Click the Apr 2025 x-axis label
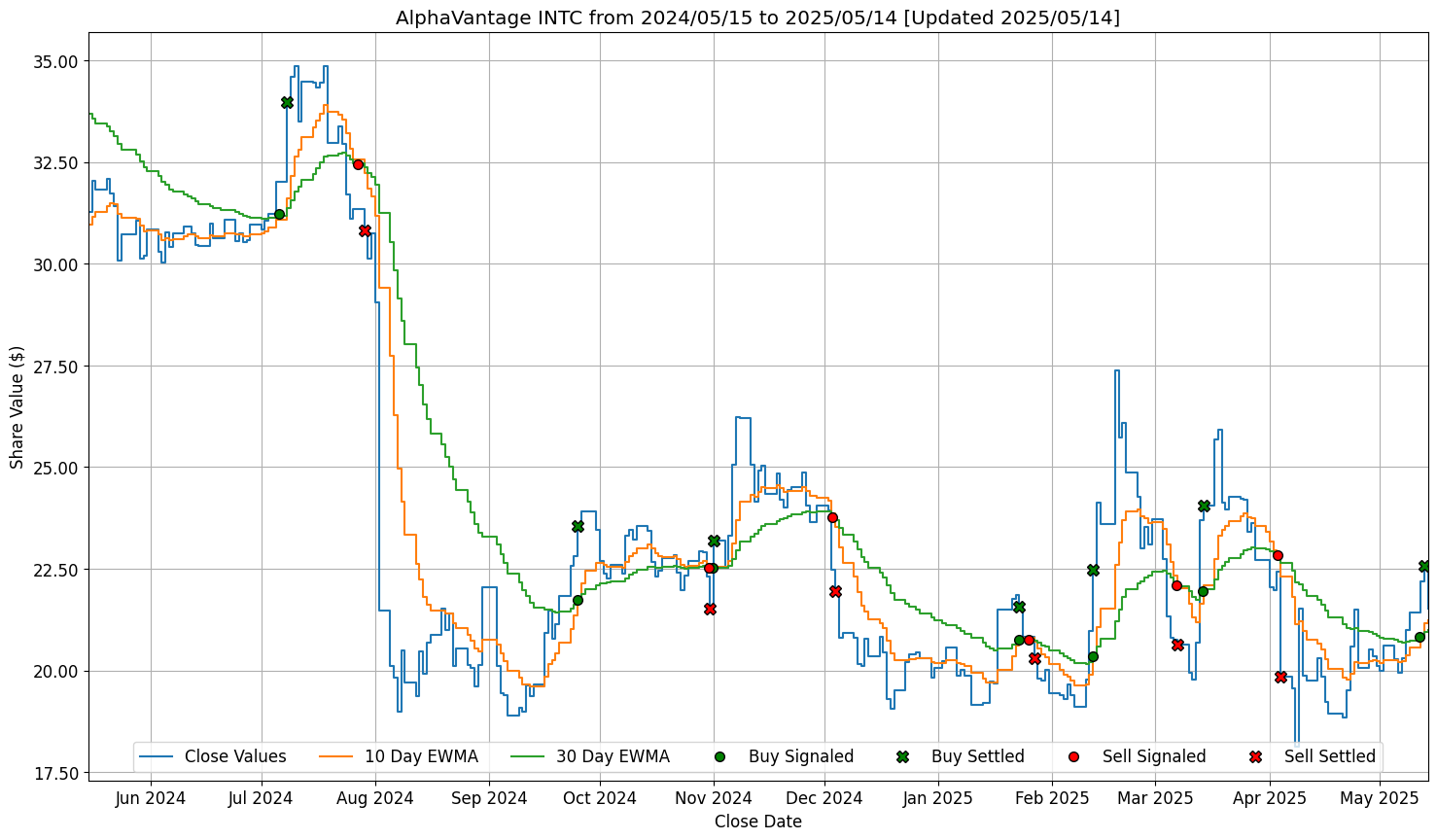 [1271, 799]
